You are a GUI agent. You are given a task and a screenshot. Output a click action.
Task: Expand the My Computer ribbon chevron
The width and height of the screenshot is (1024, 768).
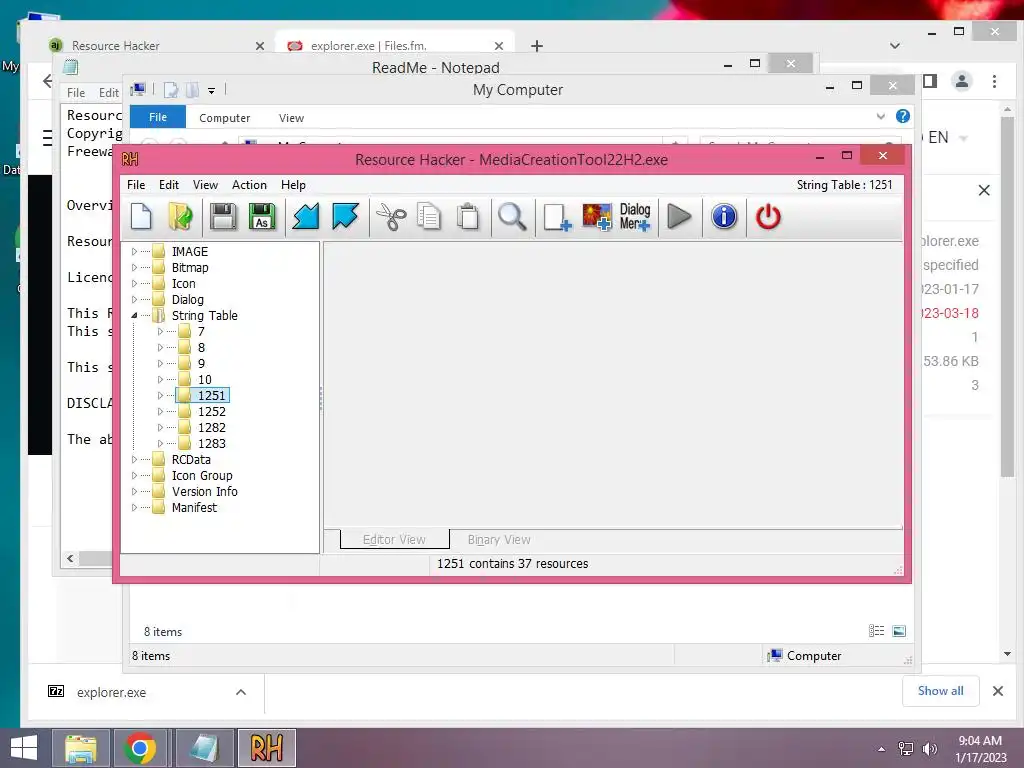[880, 116]
